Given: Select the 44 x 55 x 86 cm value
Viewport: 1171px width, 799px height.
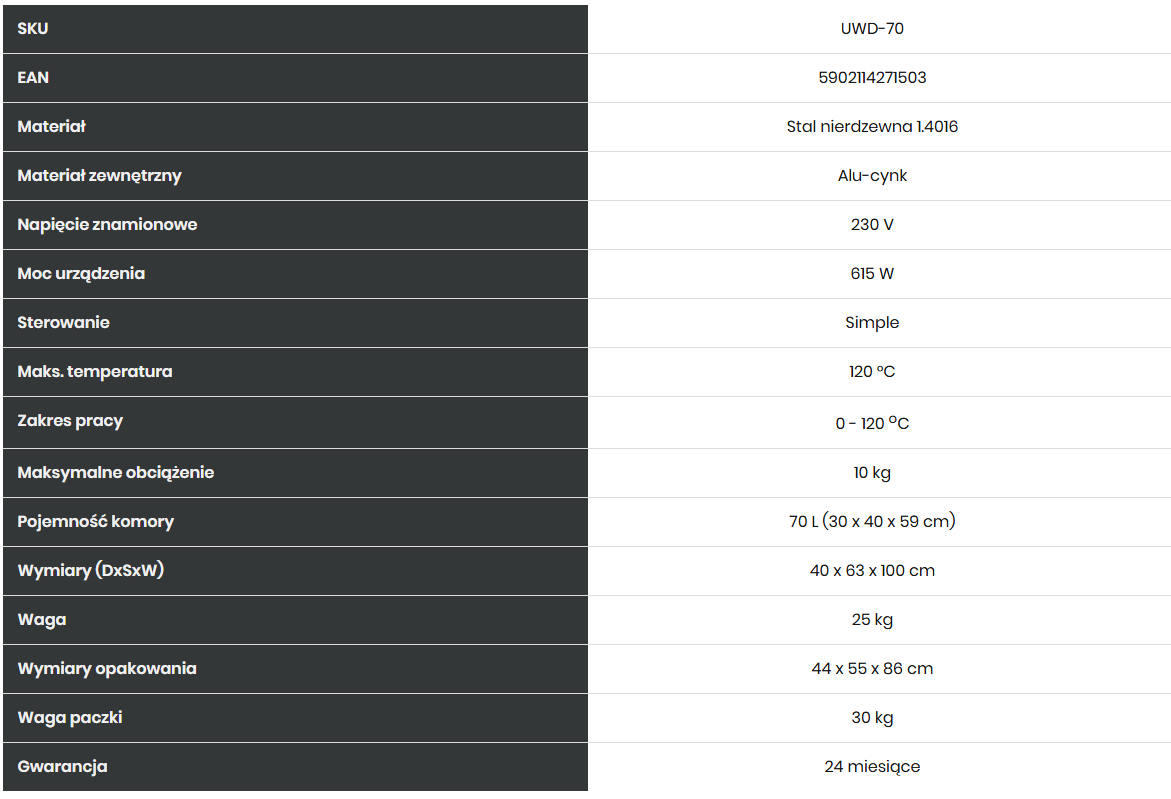Looking at the screenshot, I should pos(872,668).
